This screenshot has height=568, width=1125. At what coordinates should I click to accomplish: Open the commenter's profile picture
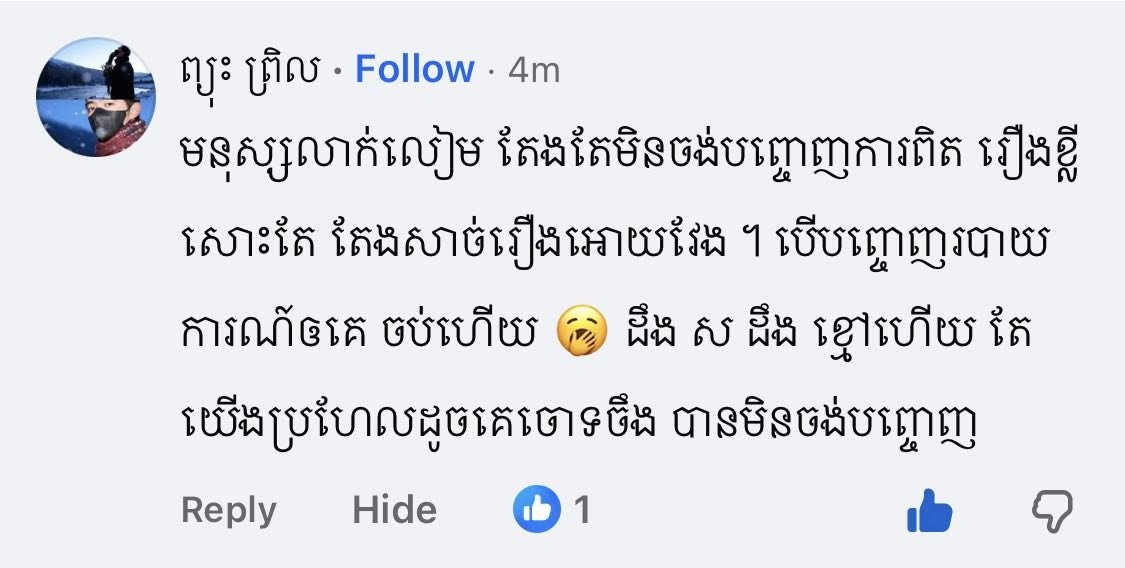pos(93,97)
